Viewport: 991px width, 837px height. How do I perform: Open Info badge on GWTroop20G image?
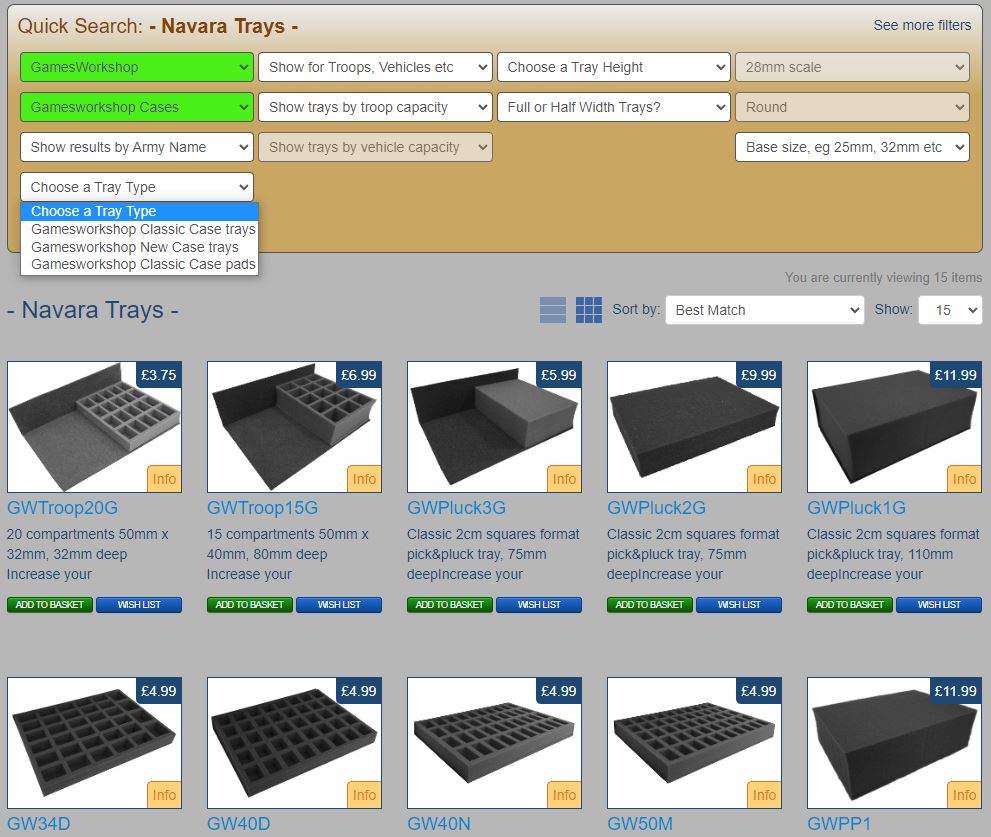pyautogui.click(x=164, y=479)
